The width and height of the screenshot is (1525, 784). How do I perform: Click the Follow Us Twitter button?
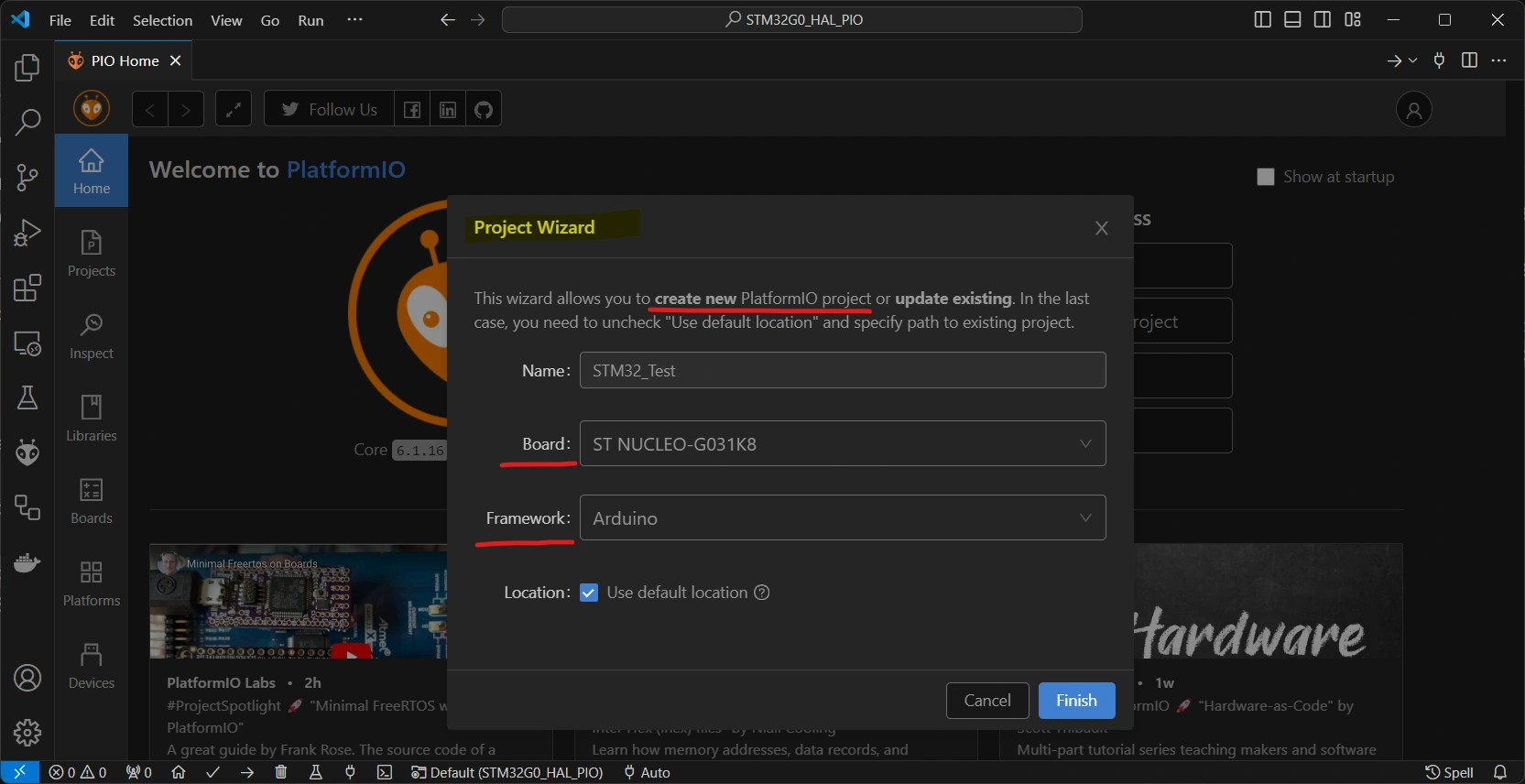pyautogui.click(x=329, y=109)
